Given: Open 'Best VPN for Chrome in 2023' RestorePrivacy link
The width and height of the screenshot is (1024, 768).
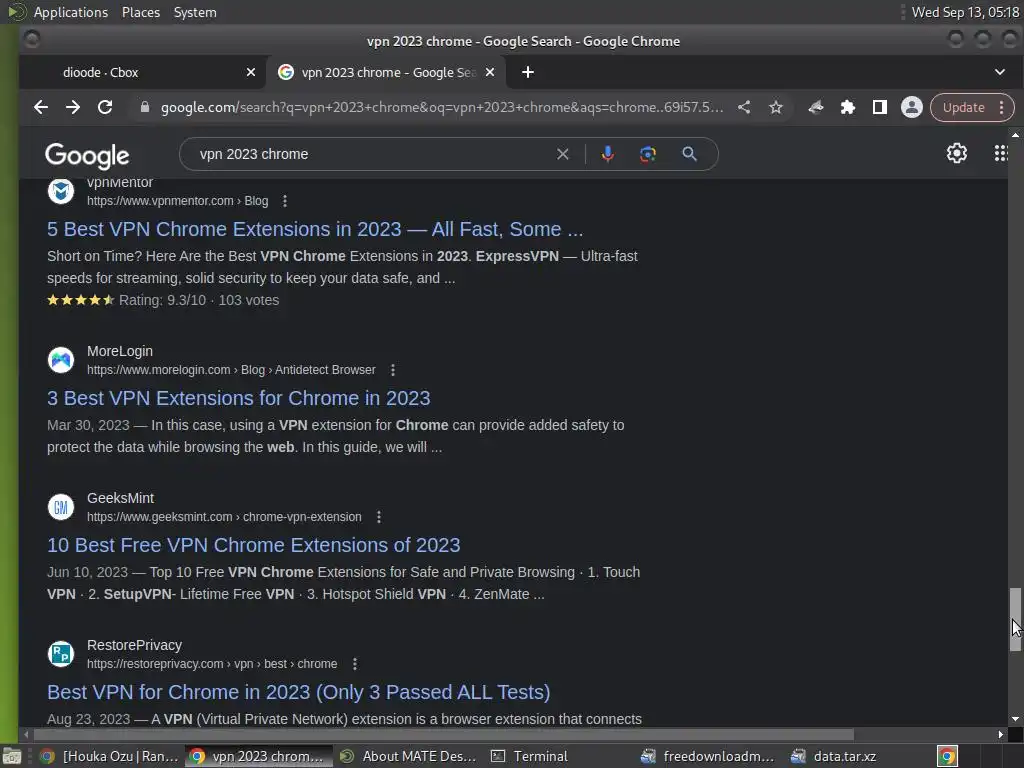Looking at the screenshot, I should (298, 692).
